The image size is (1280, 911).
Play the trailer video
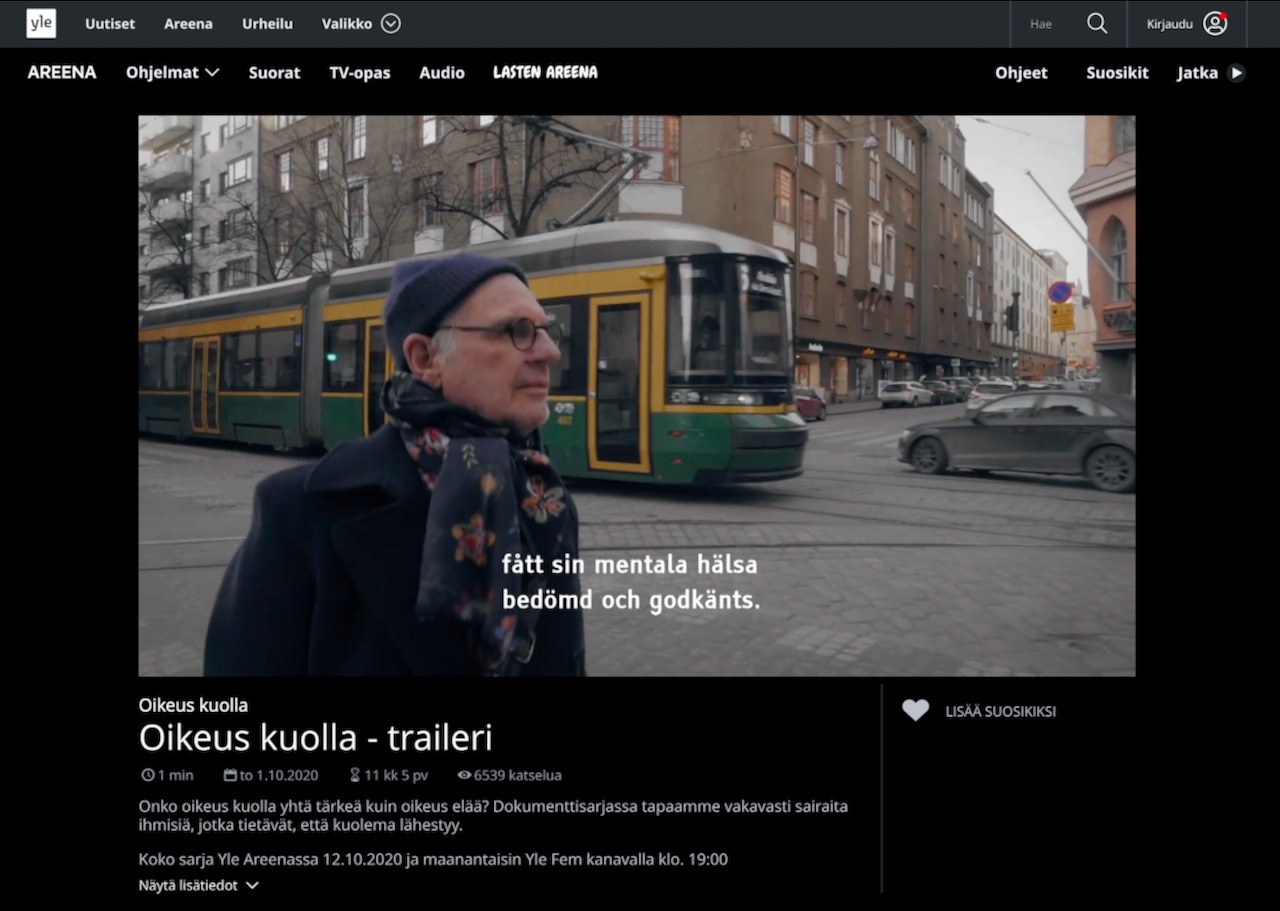[636, 395]
